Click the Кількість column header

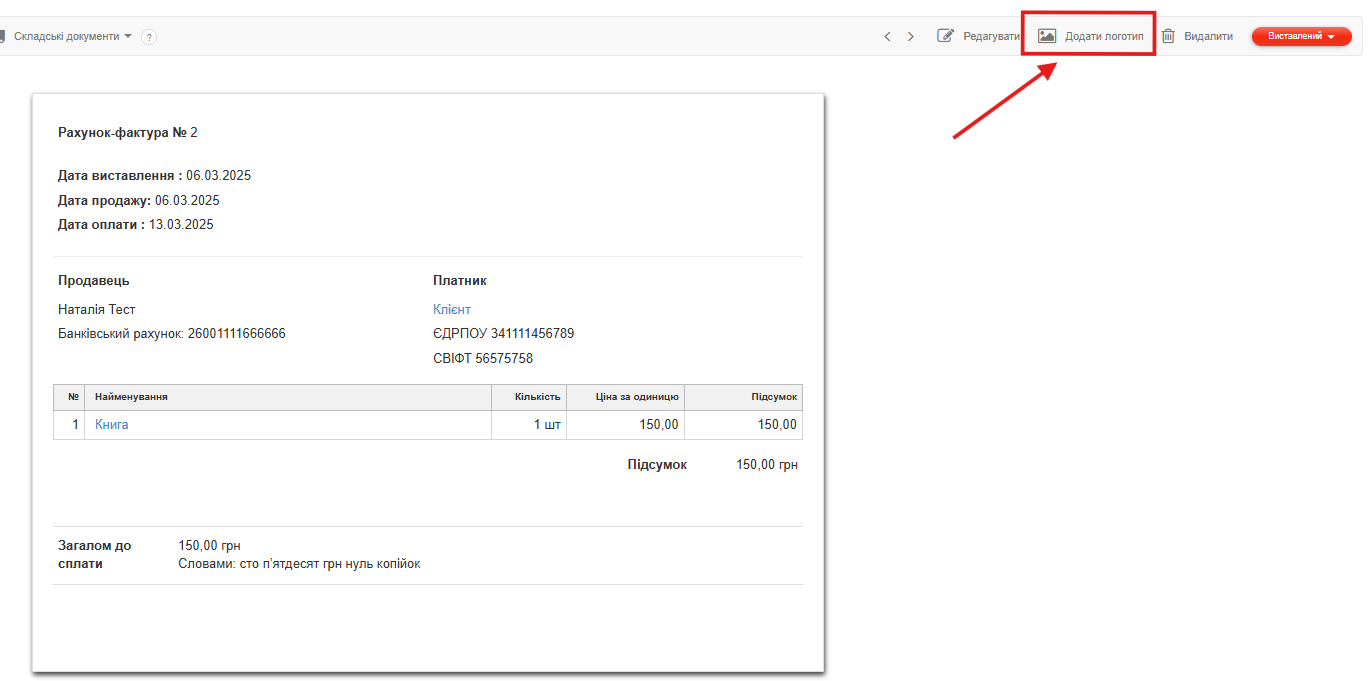[537, 397]
